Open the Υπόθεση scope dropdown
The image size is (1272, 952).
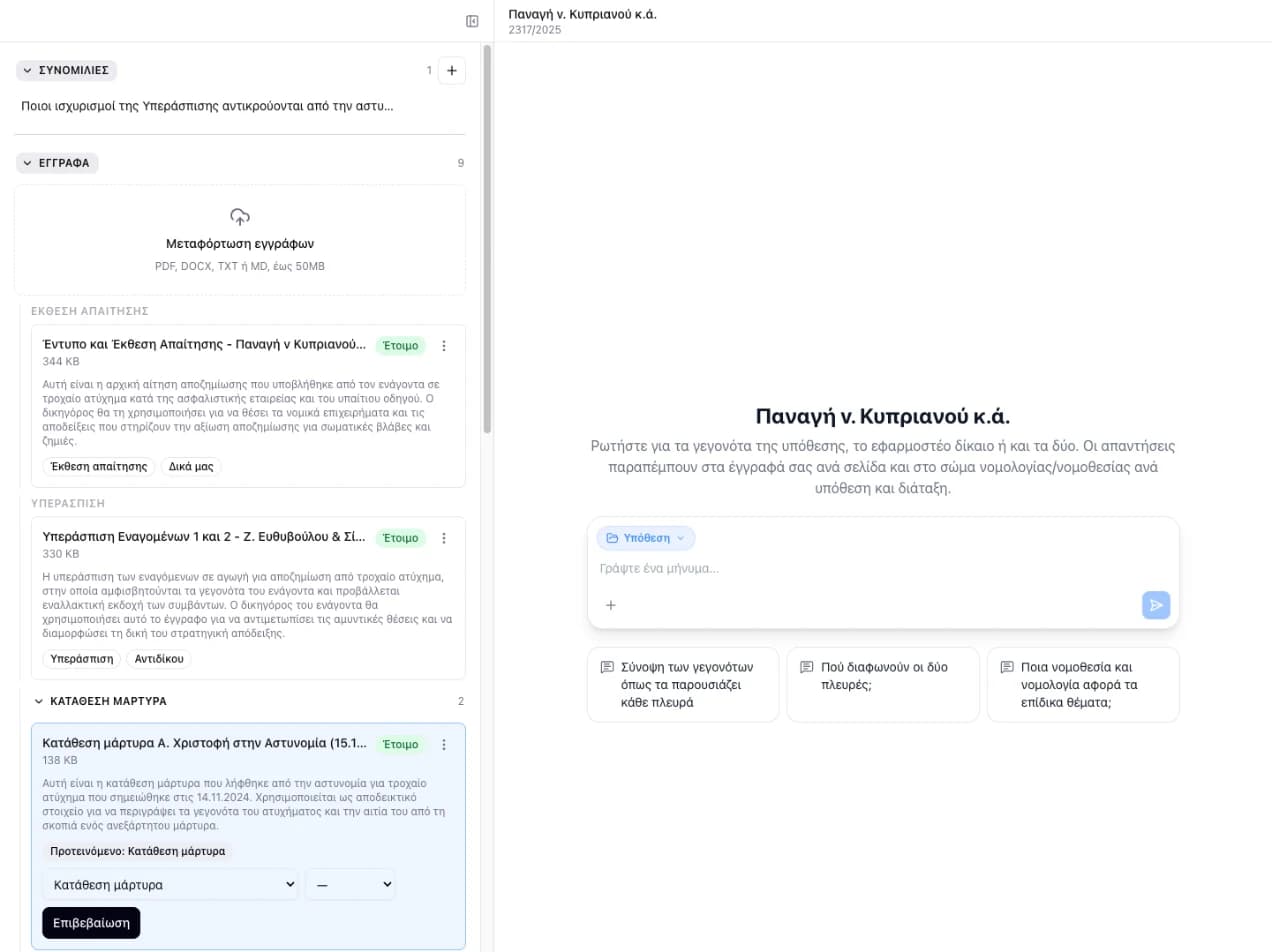(x=646, y=538)
